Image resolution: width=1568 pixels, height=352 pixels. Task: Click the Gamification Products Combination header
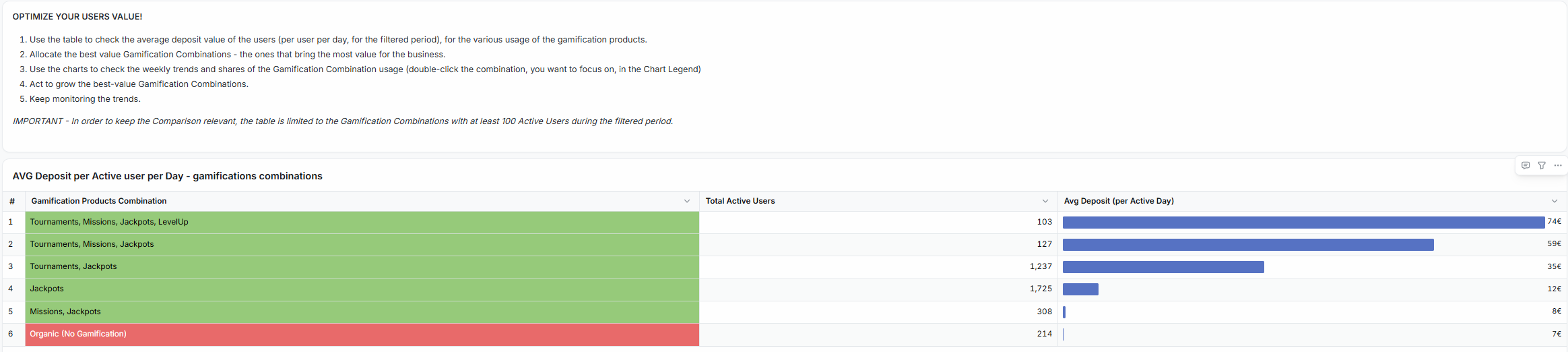(x=99, y=201)
